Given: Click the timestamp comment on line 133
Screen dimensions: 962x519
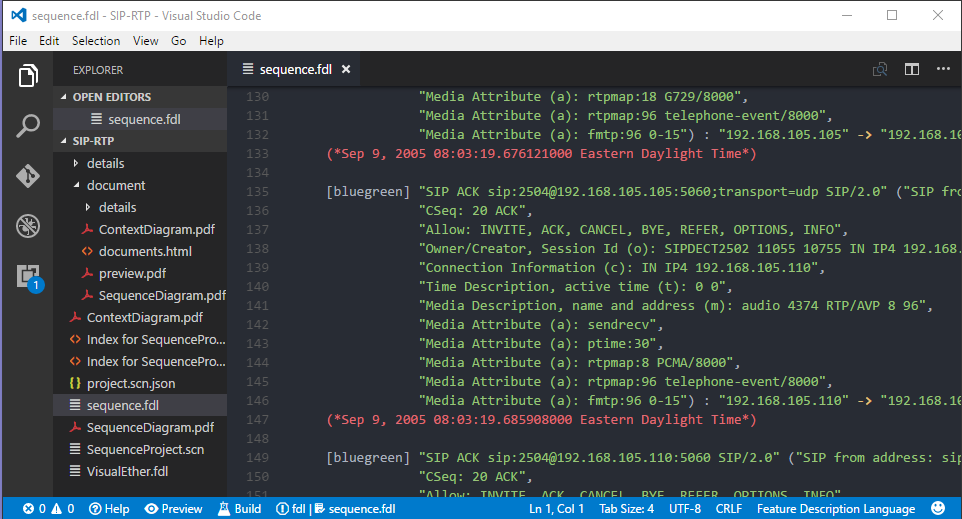Looking at the screenshot, I should pyautogui.click(x=541, y=153).
